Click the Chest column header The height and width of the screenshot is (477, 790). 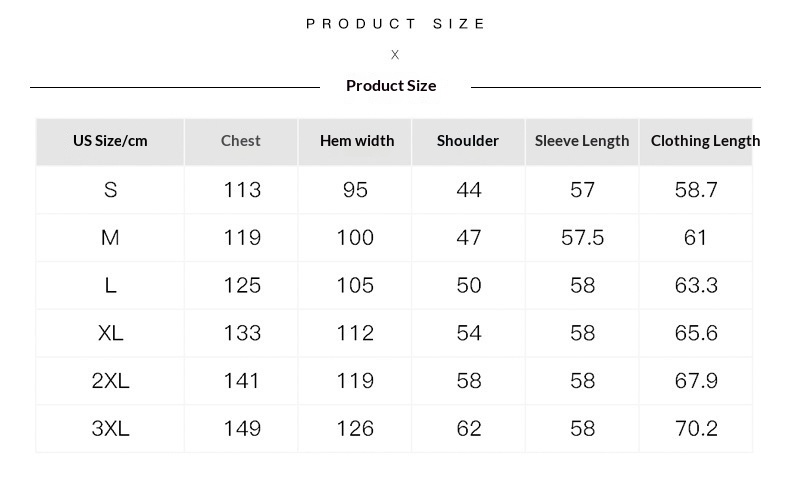click(240, 141)
